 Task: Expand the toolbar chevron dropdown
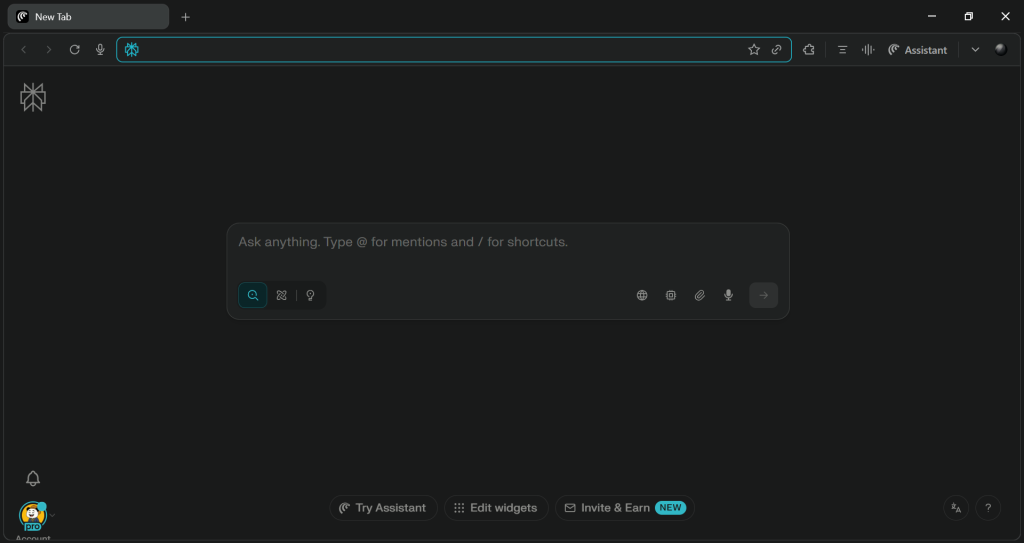tap(975, 50)
